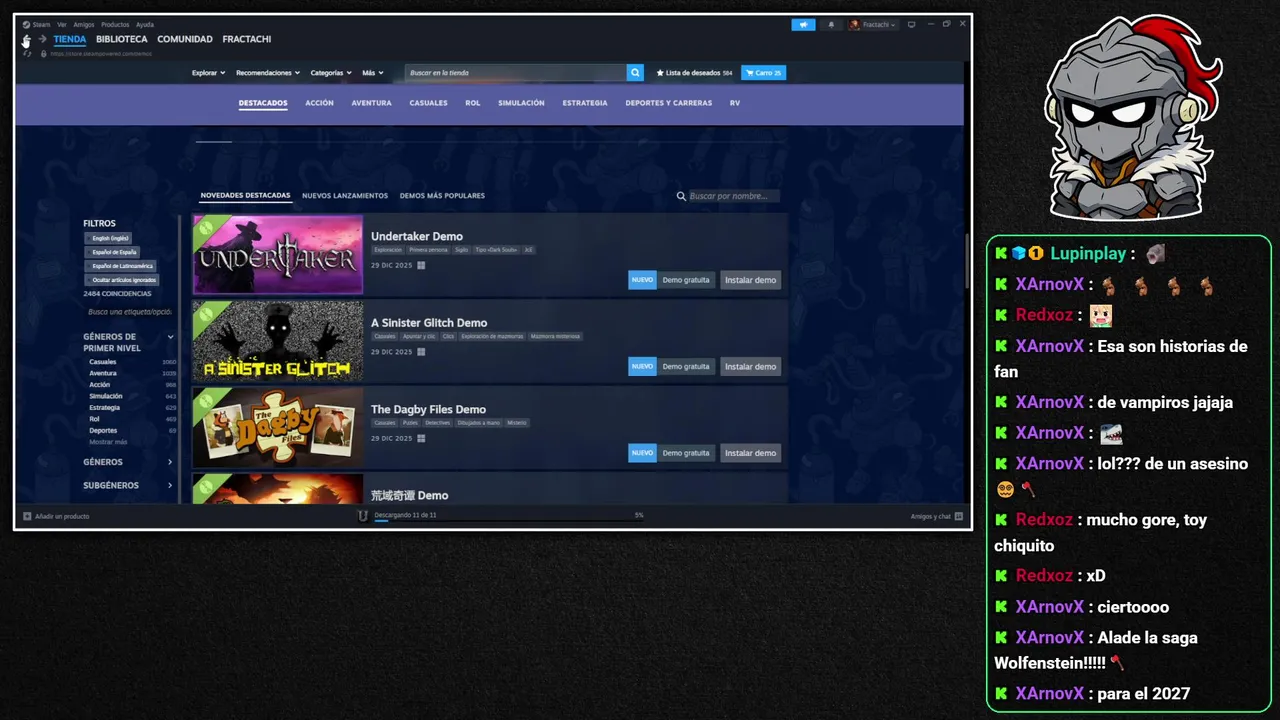Open the Amigos y chat icon
Image resolution: width=1280 pixels, height=720 pixels.
pyautogui.click(x=958, y=516)
